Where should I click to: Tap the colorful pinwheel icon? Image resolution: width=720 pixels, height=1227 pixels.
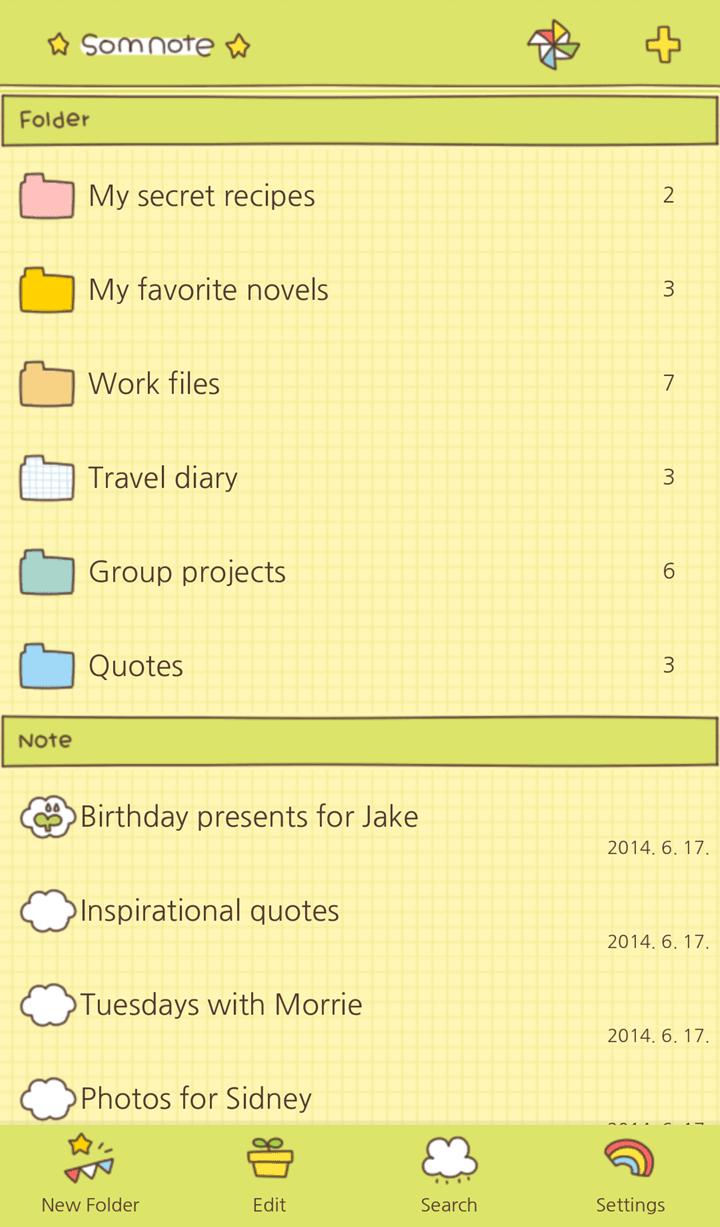(553, 45)
